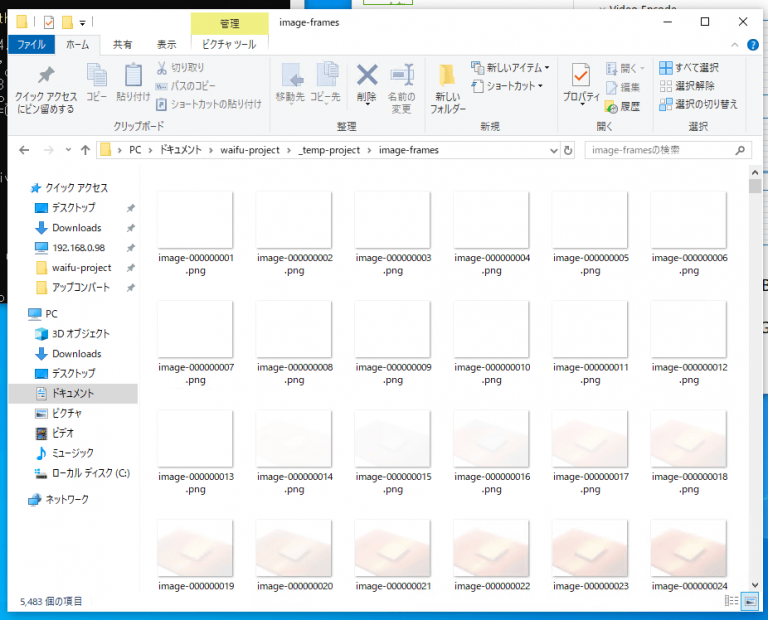
Task: Click Copy path (パスのコピー)
Action: click(186, 86)
